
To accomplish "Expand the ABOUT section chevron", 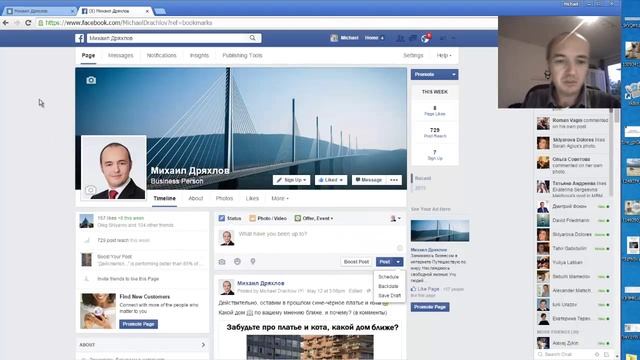I will (203, 345).
